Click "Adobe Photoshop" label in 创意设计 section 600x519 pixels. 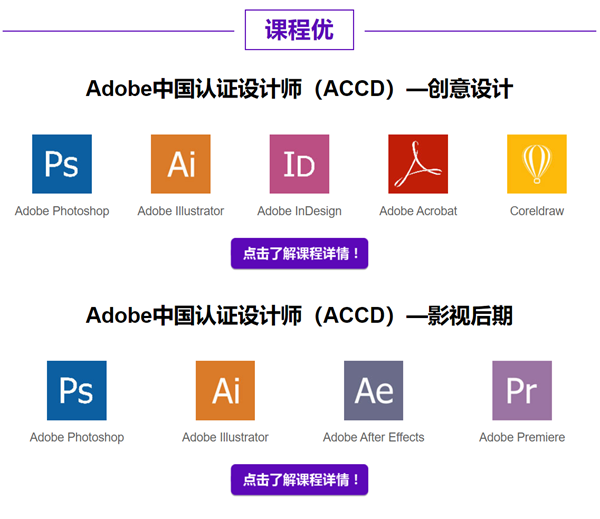pyautogui.click(x=62, y=211)
